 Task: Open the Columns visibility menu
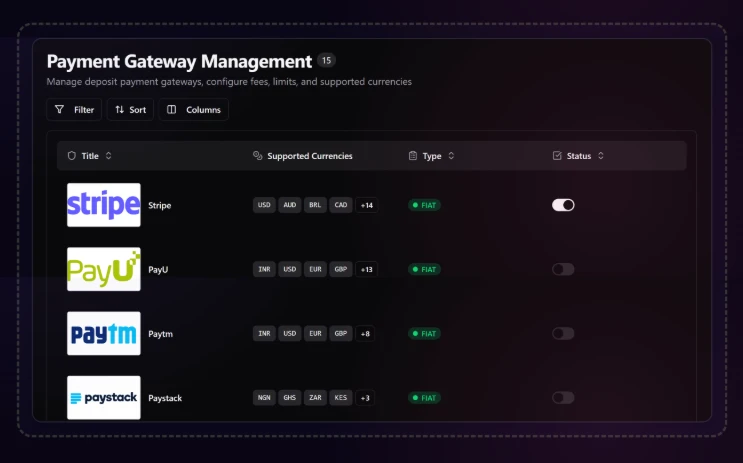[193, 110]
